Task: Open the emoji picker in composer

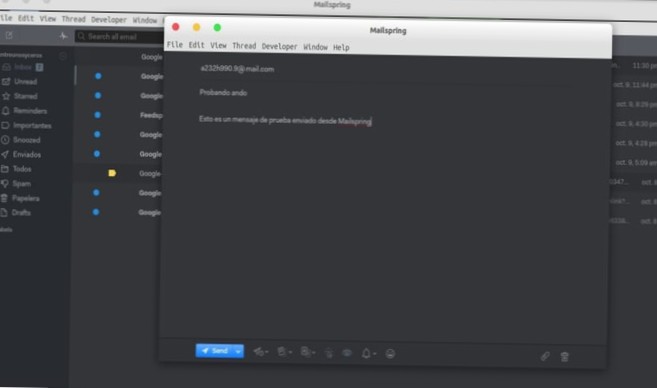Action: (390, 354)
